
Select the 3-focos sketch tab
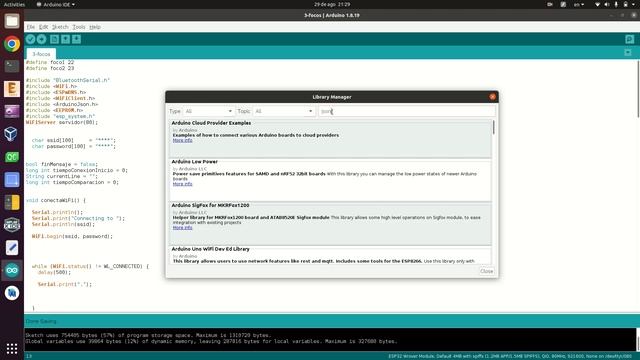click(41, 54)
